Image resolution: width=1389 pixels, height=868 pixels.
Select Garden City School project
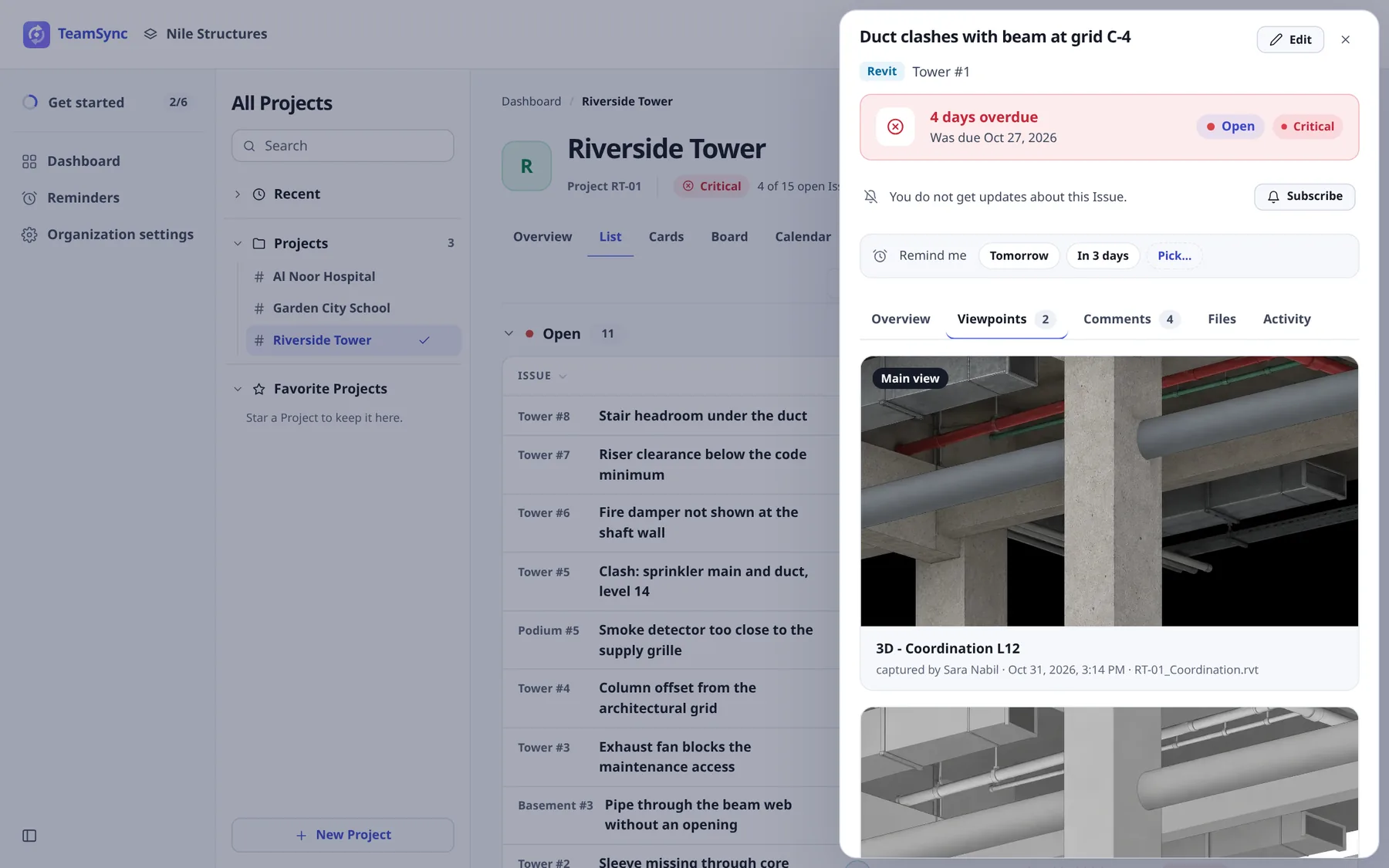[x=331, y=309]
